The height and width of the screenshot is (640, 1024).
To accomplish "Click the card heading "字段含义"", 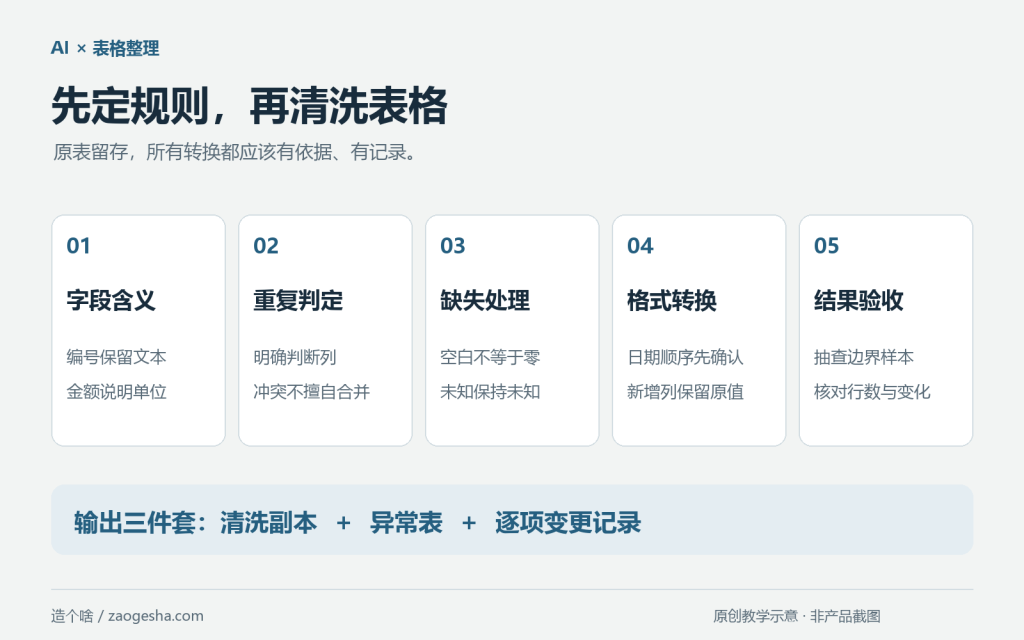I will (x=111, y=300).
